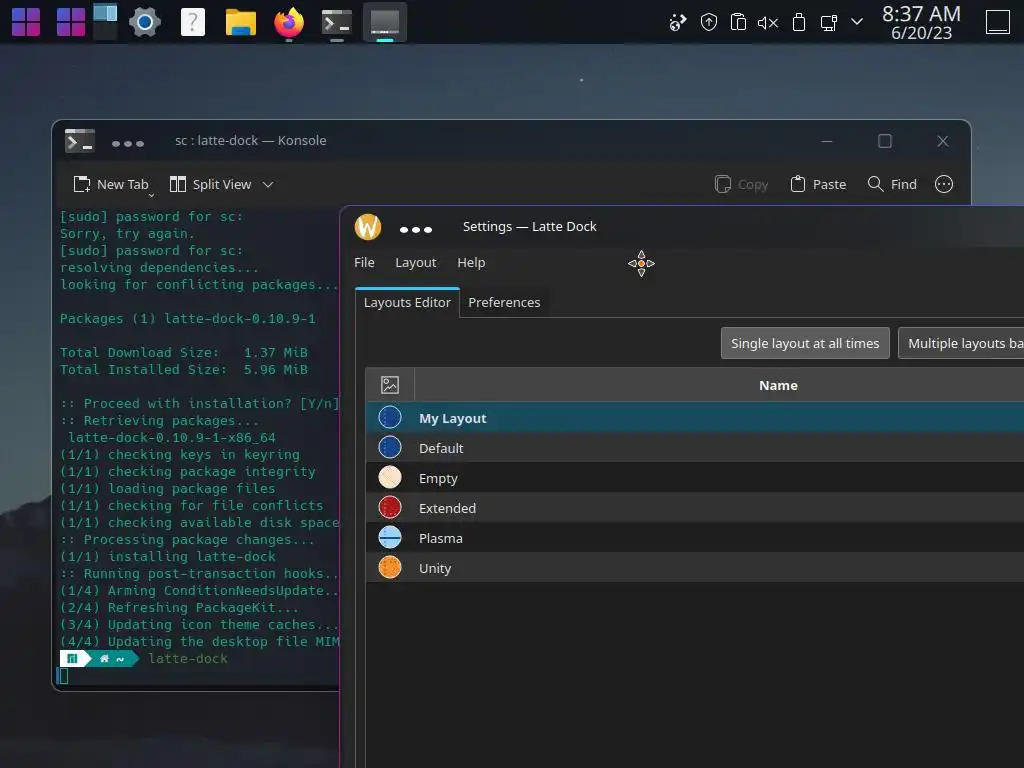Select Multiple layouts mode button
The height and width of the screenshot is (768, 1024).
point(961,344)
